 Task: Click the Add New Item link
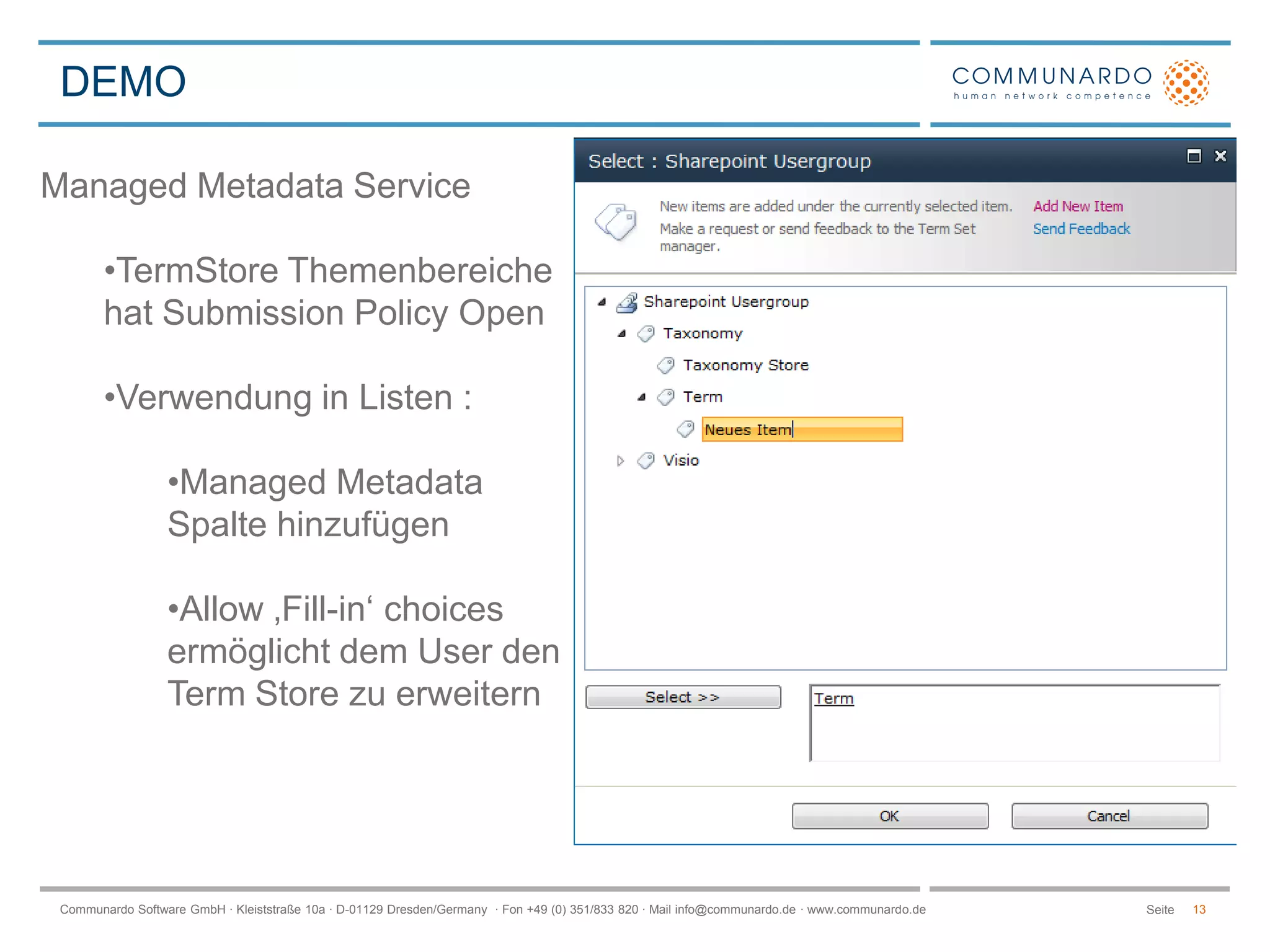pyautogui.click(x=1078, y=206)
